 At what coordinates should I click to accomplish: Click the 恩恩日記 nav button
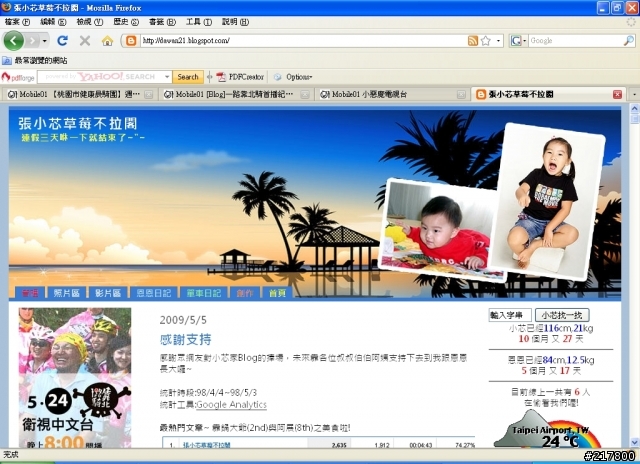[x=153, y=293]
